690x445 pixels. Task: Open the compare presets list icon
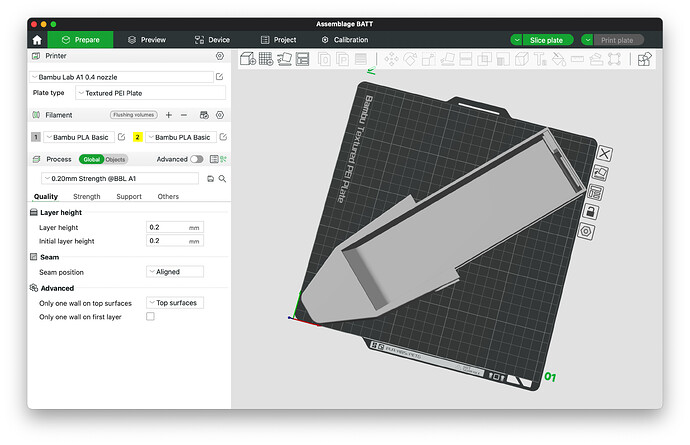pyautogui.click(x=214, y=159)
